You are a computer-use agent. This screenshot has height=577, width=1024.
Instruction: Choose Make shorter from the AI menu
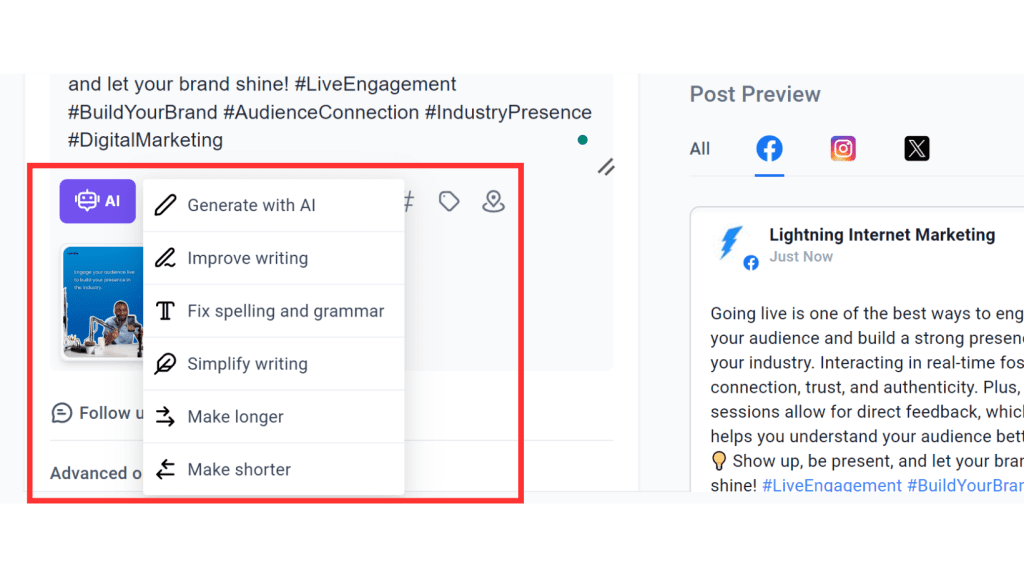pos(240,469)
